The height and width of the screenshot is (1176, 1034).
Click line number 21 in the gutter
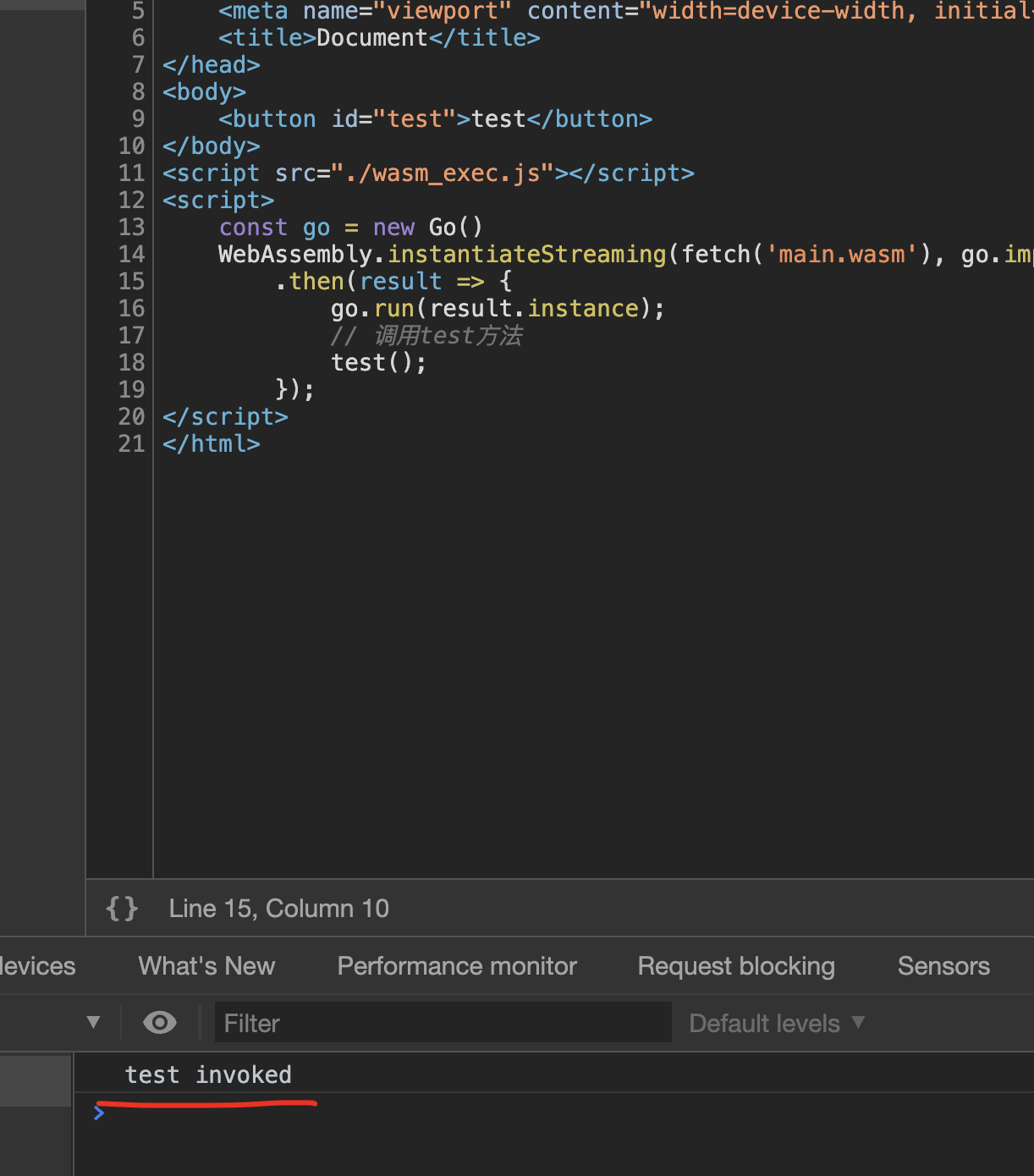(x=131, y=443)
